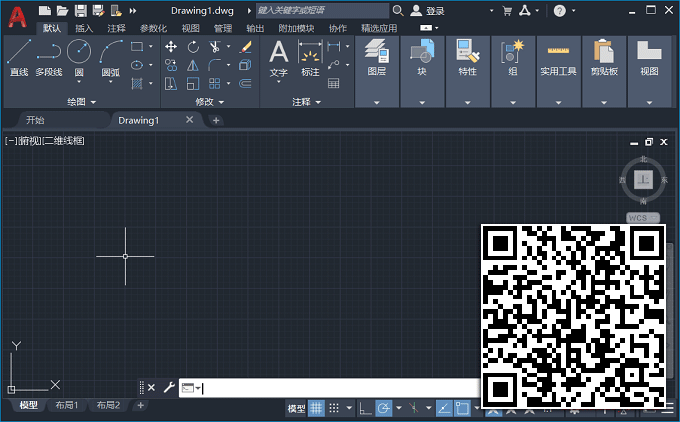Switch to the Annotate (注释) ribbon tab
The width and height of the screenshot is (680, 422).
tap(116, 28)
